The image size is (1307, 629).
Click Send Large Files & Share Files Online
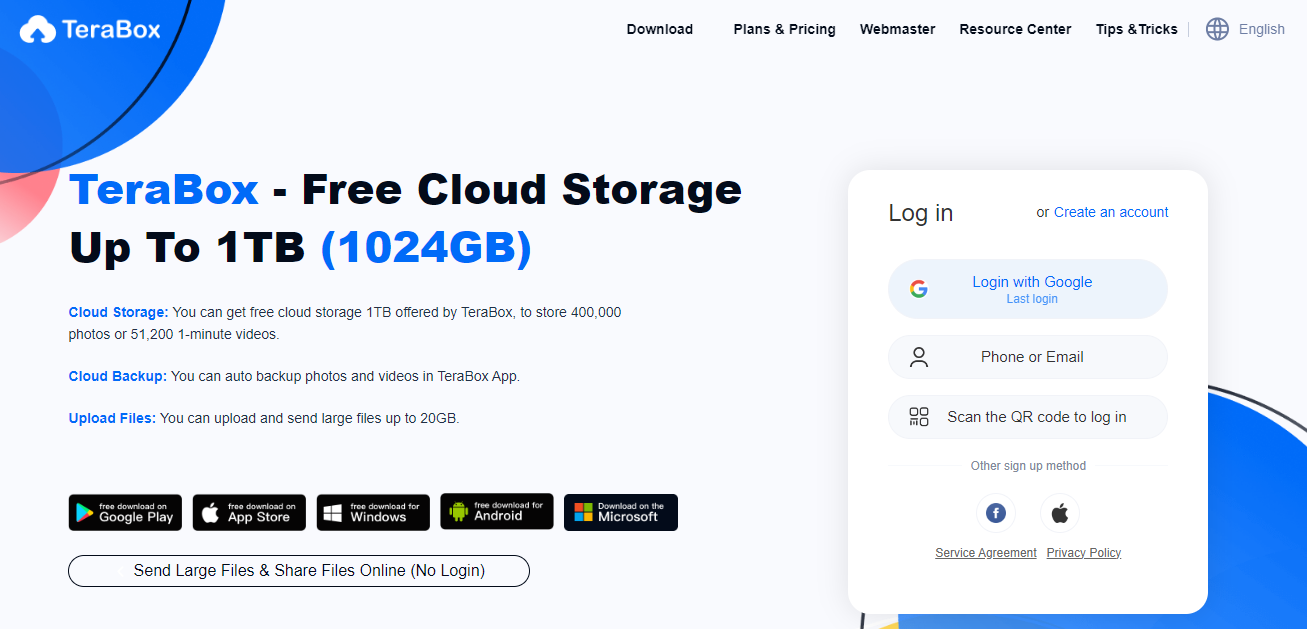299,571
